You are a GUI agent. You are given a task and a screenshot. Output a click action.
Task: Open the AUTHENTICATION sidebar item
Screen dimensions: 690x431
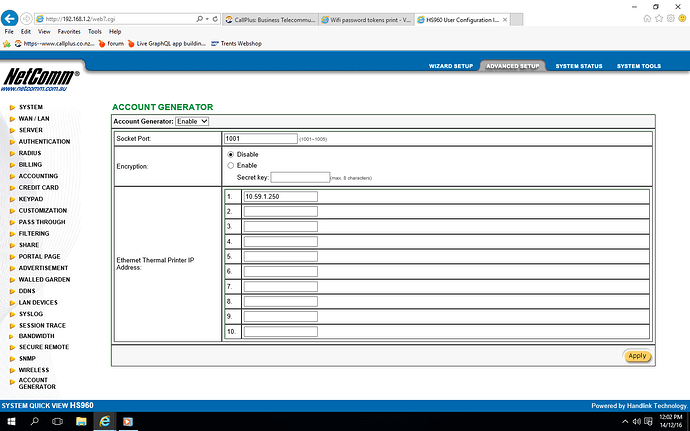click(x=44, y=141)
